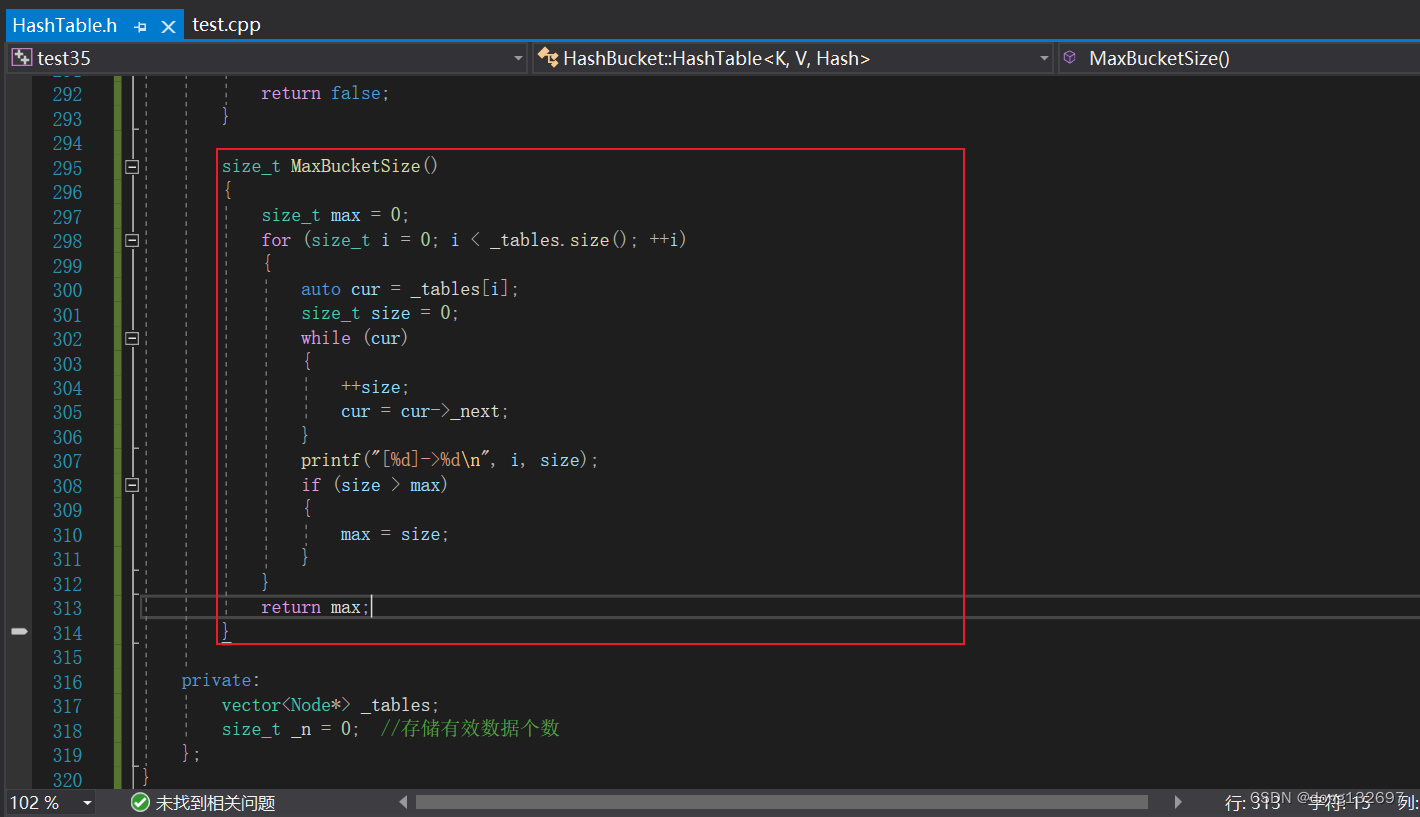
Task: Open the test35 project scope dropdown
Action: (x=518, y=58)
